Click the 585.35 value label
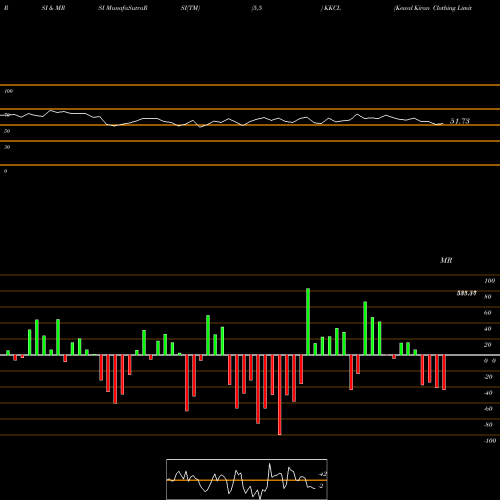500x500 pixels. (466, 293)
